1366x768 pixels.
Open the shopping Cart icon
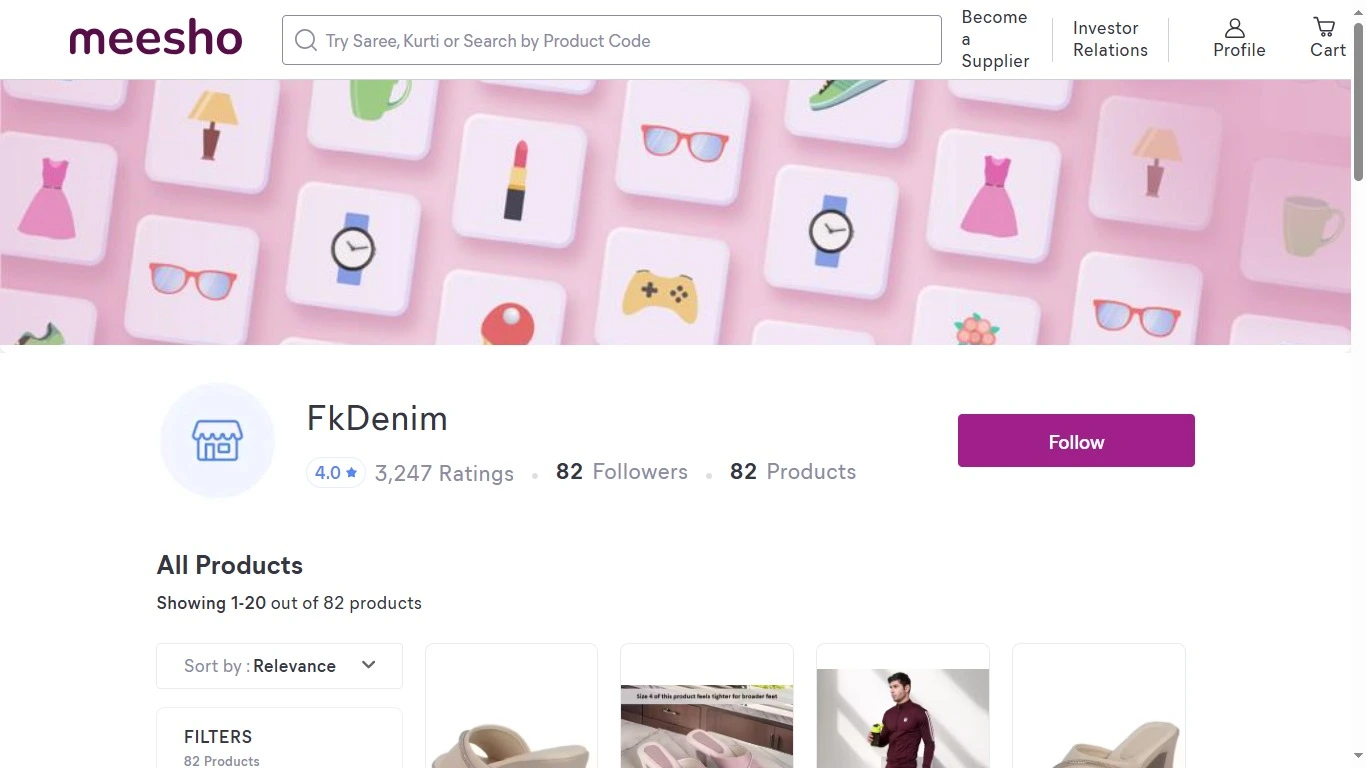1327,39
